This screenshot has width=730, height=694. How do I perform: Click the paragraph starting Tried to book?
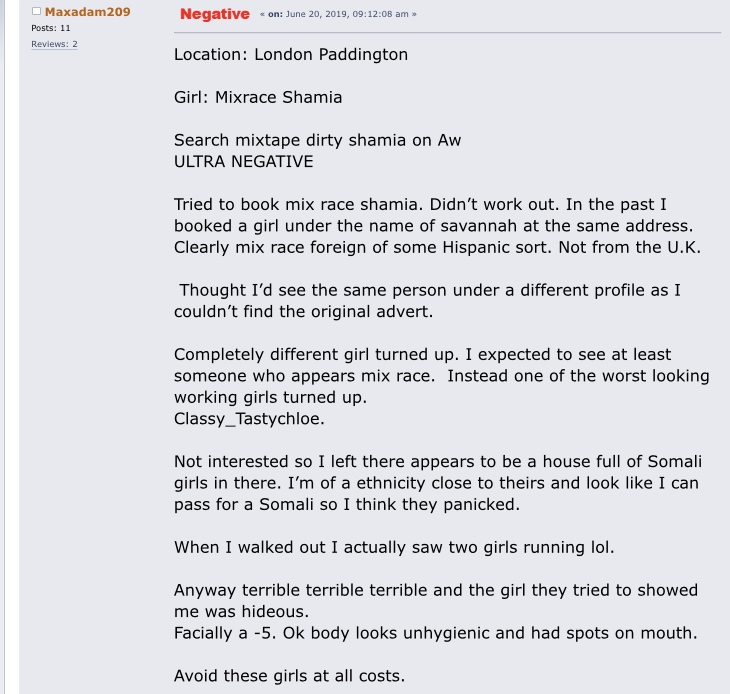pyautogui.click(x=438, y=226)
